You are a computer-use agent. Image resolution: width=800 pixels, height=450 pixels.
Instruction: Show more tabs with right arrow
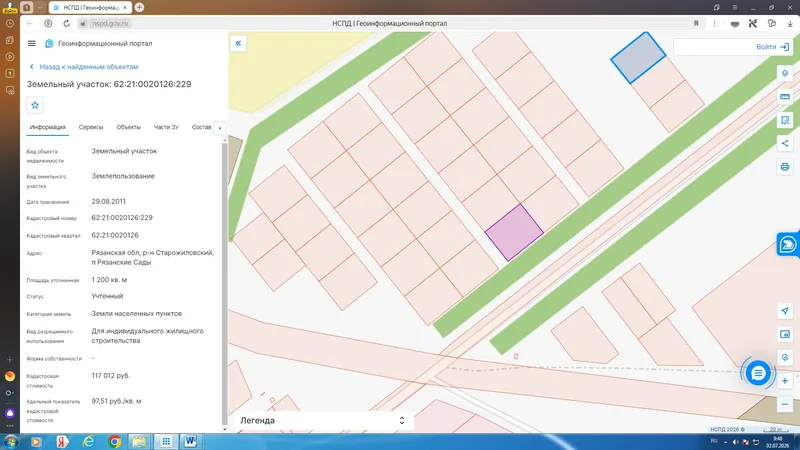[x=220, y=128]
